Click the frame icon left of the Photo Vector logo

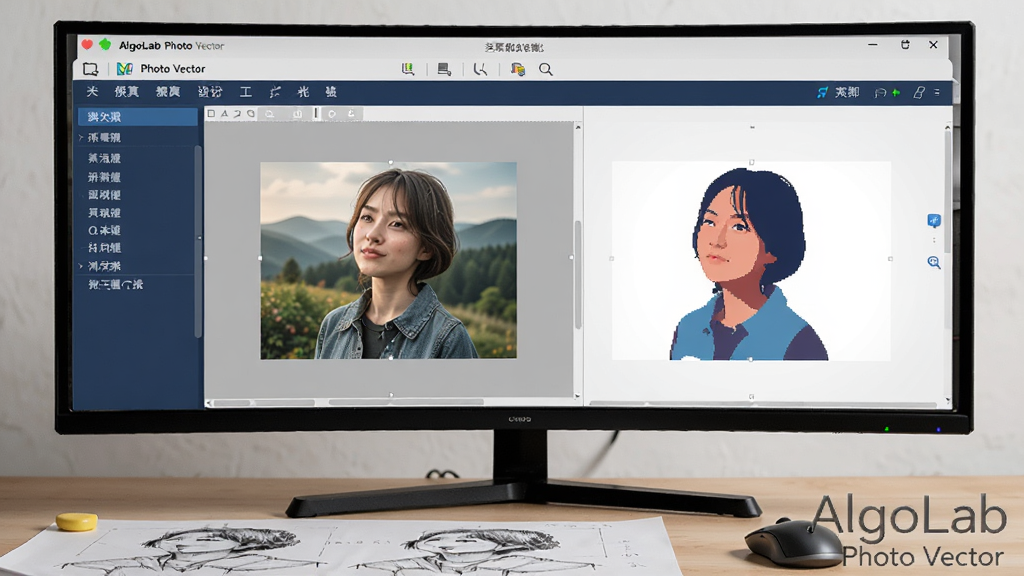pos(91,69)
